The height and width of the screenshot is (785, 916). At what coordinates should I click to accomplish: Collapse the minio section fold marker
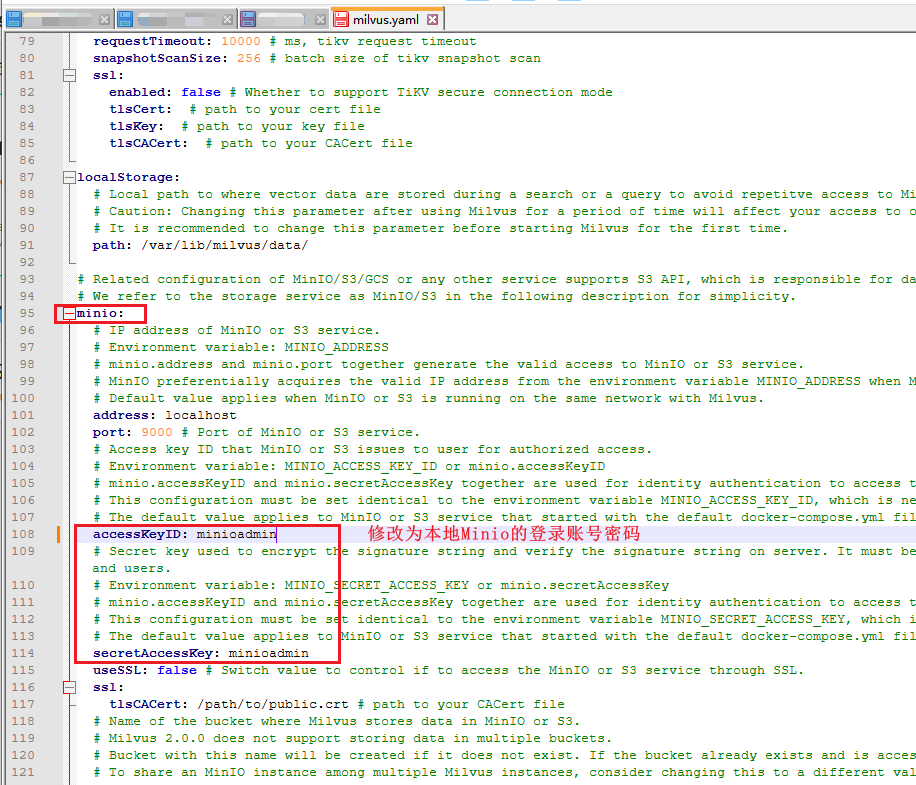tap(70, 314)
